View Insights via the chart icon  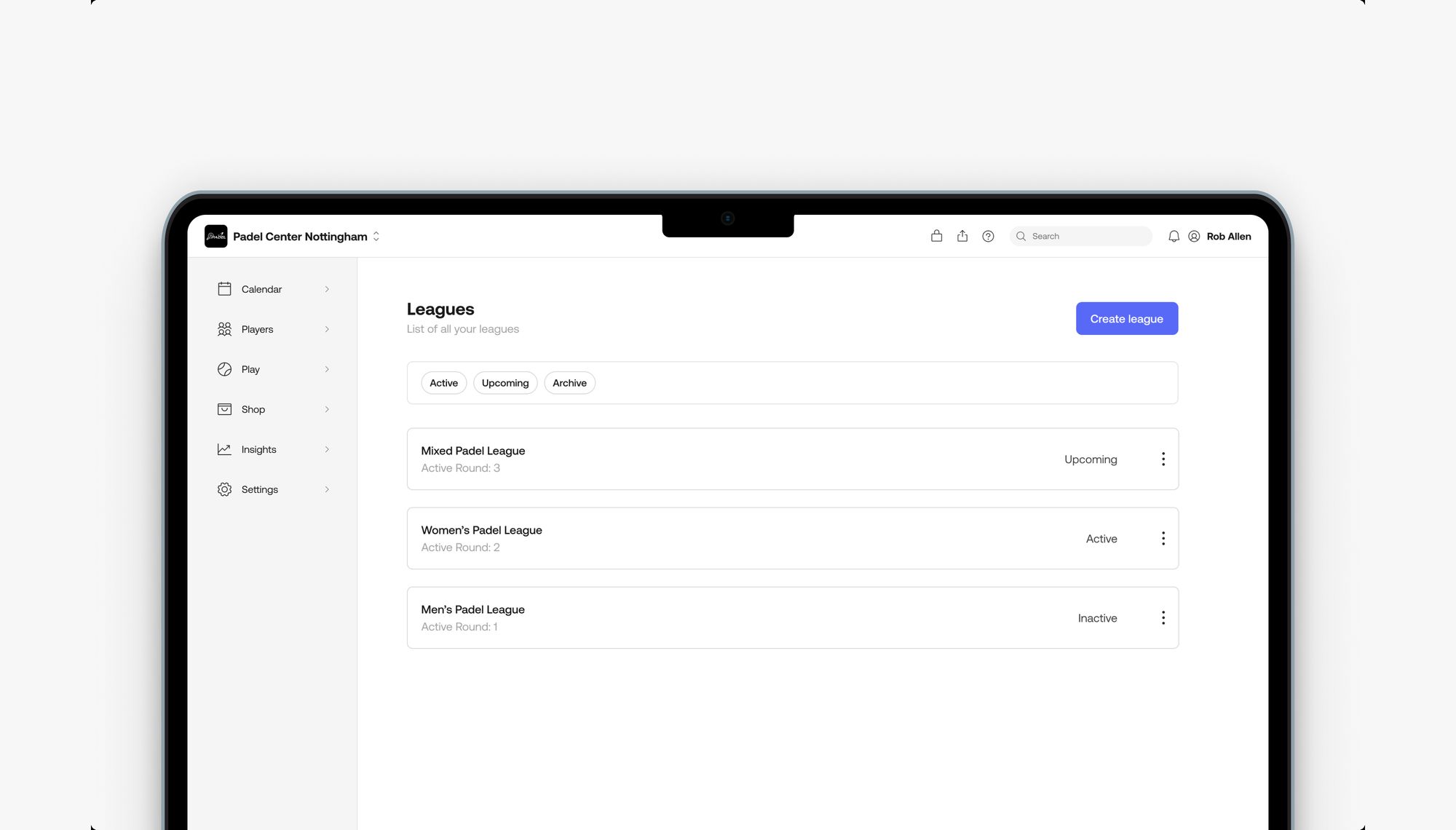(x=224, y=449)
